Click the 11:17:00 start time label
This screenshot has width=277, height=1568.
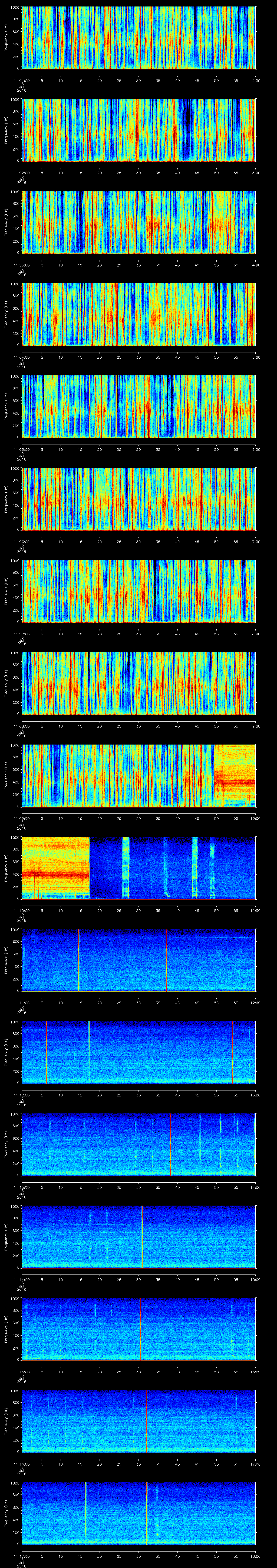tap(22, 1556)
